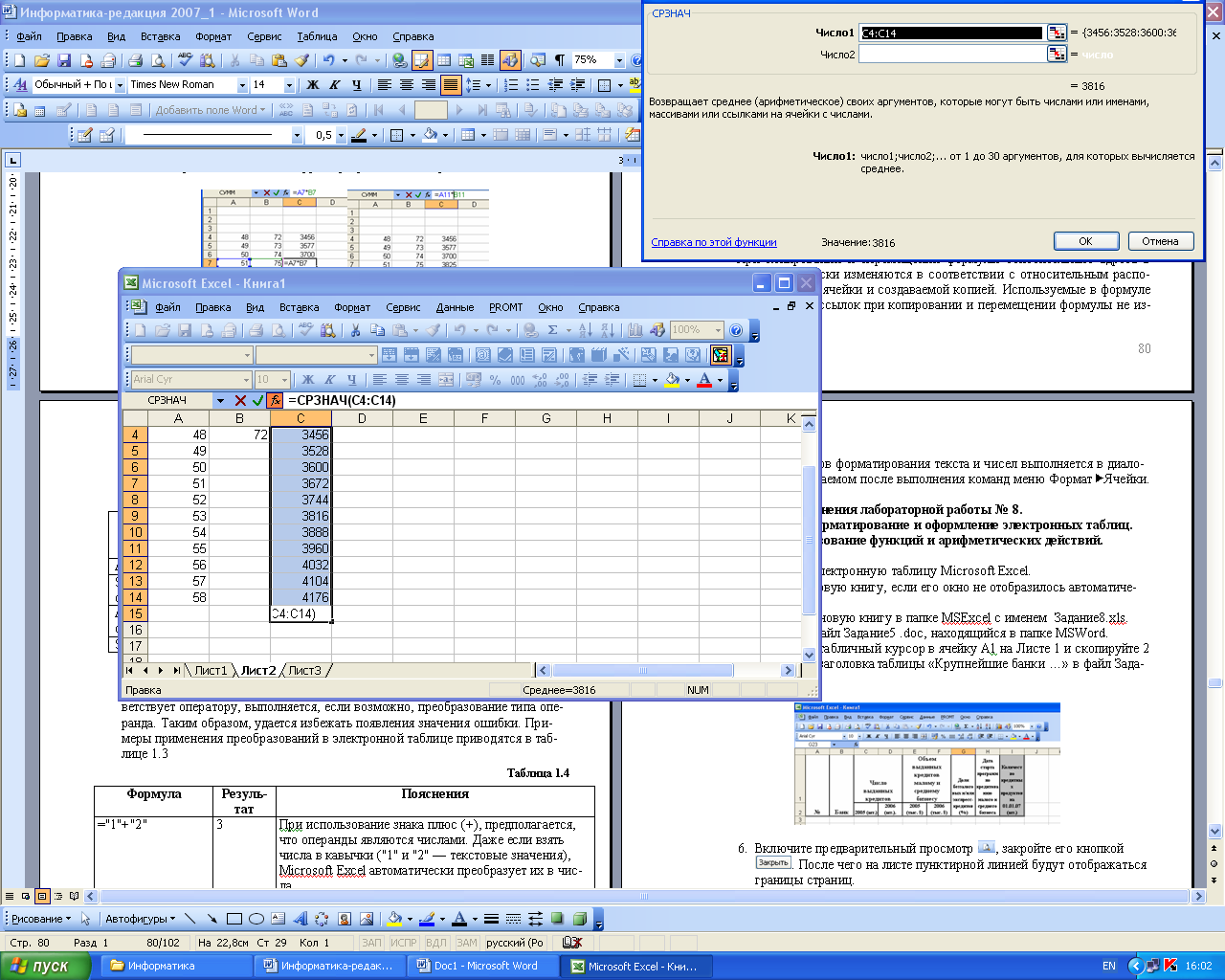Click the Format Painter brush in Word
1225x980 pixels.
301,60
